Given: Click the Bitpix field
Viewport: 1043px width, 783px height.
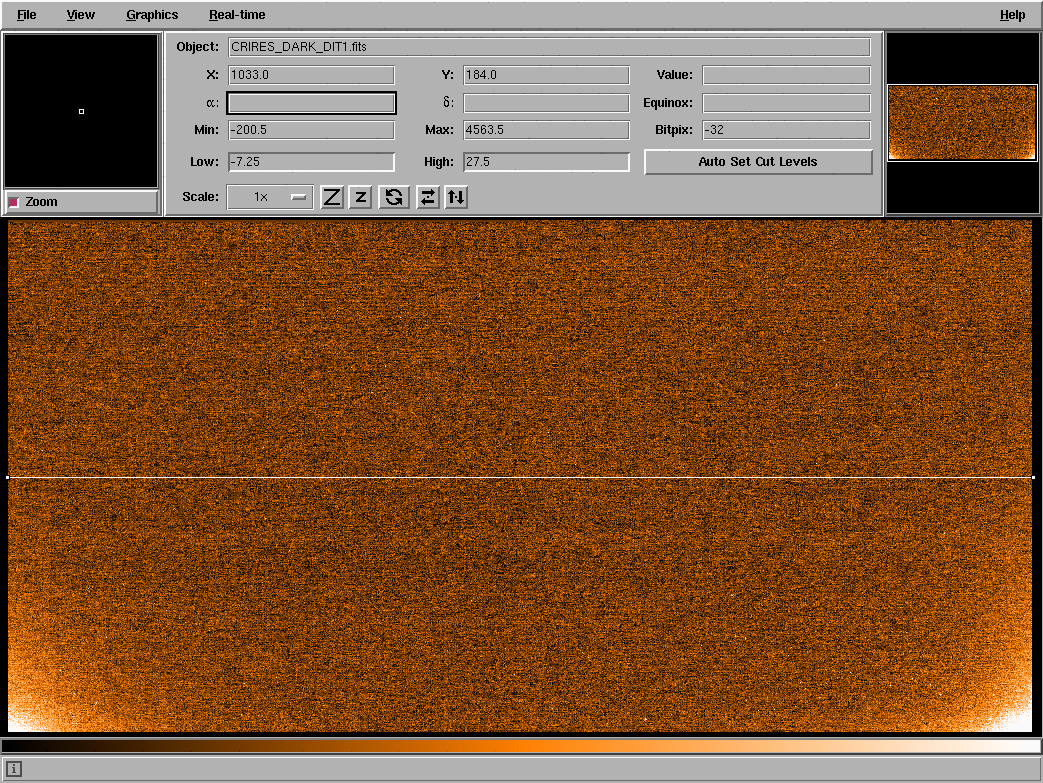Looking at the screenshot, I should [786, 130].
